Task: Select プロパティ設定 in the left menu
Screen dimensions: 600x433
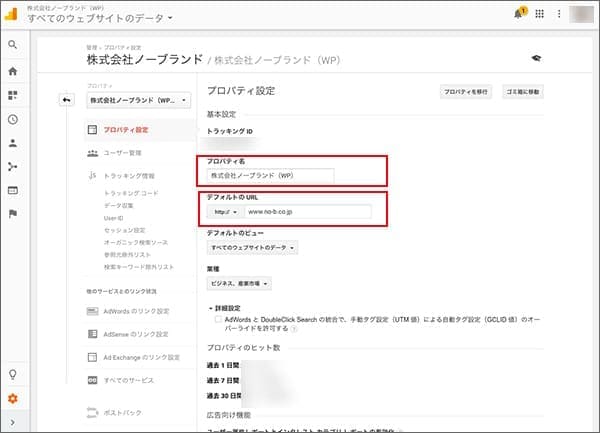Action: tap(126, 130)
